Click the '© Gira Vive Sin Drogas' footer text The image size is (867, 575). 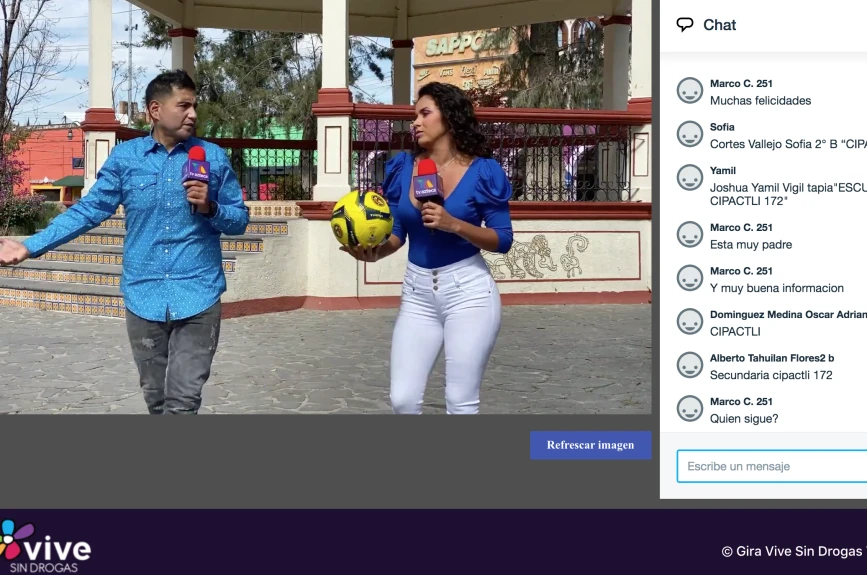pyautogui.click(x=794, y=551)
